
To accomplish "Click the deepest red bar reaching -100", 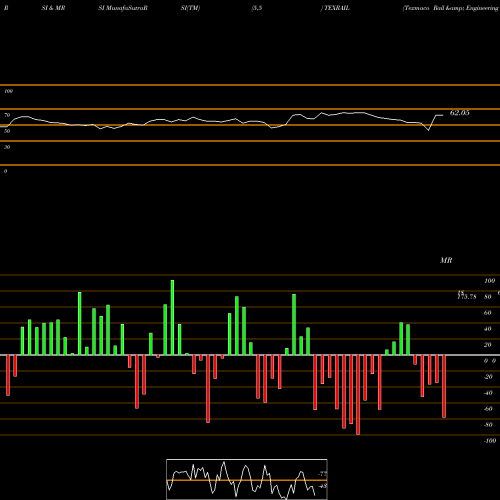I will click(x=358, y=395).
